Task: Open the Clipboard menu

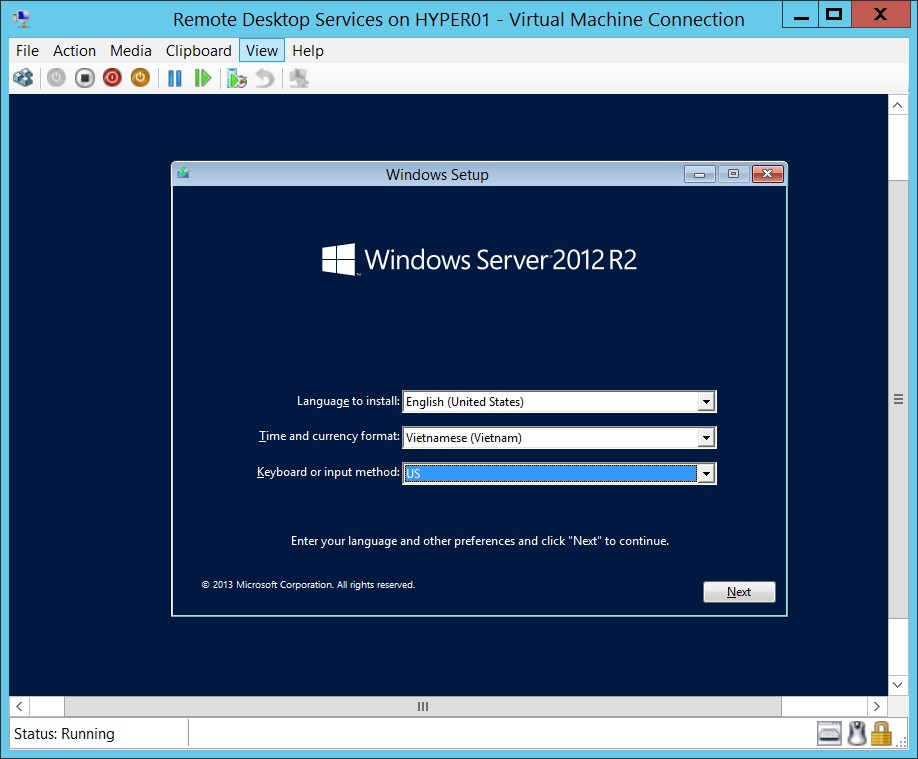Action: click(198, 51)
